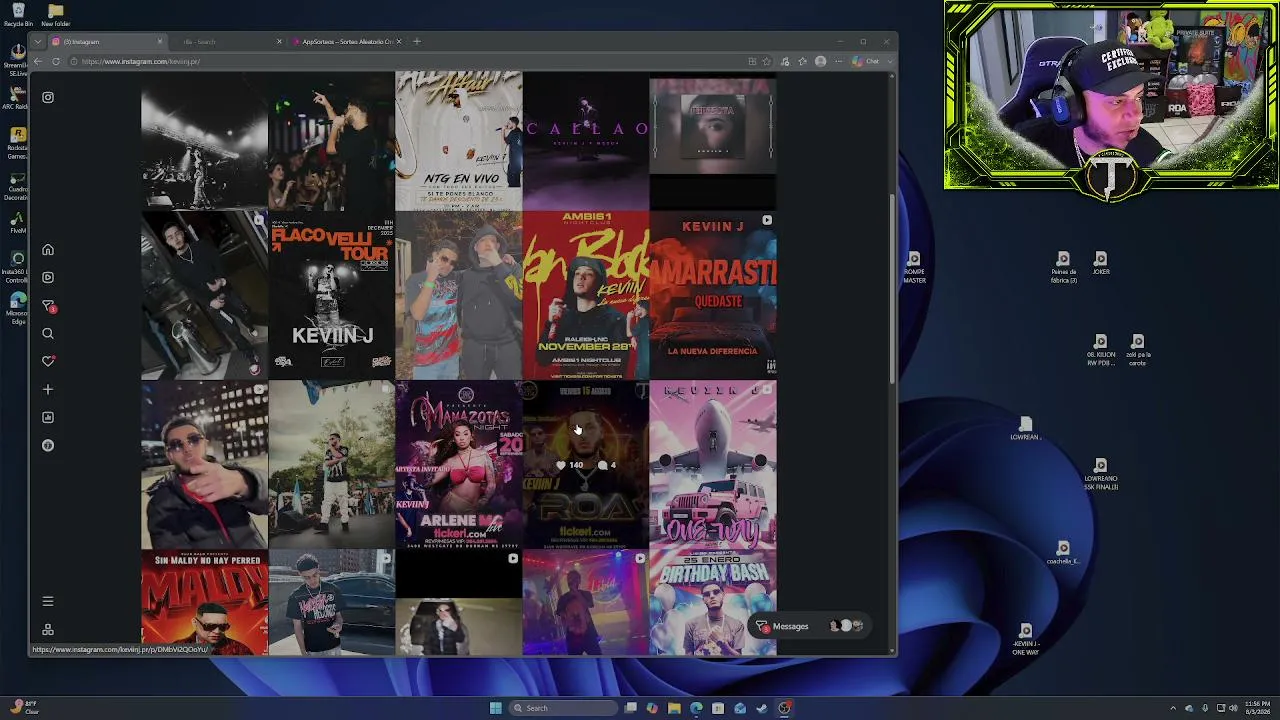Screen dimensions: 1280x720
Task: Open the Mamazotas Night Arlene post
Action: tap(458, 465)
